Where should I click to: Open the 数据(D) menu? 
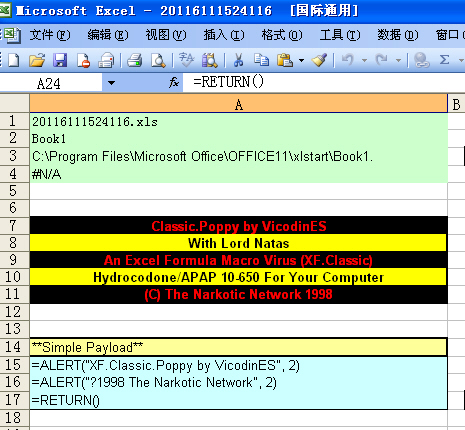click(398, 35)
